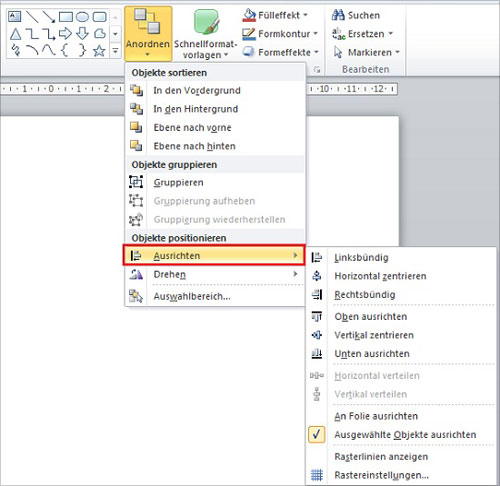Select Horizontal zentrieren
The image size is (500, 486).
[x=401, y=276]
